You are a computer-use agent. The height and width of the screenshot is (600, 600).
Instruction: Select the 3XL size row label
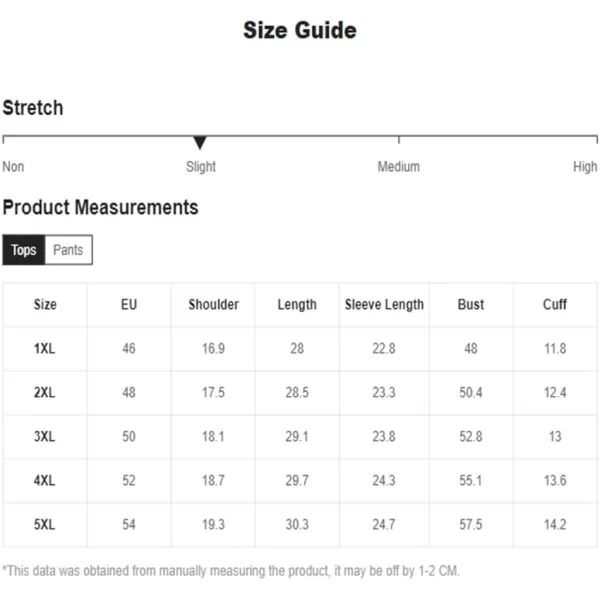tap(45, 437)
